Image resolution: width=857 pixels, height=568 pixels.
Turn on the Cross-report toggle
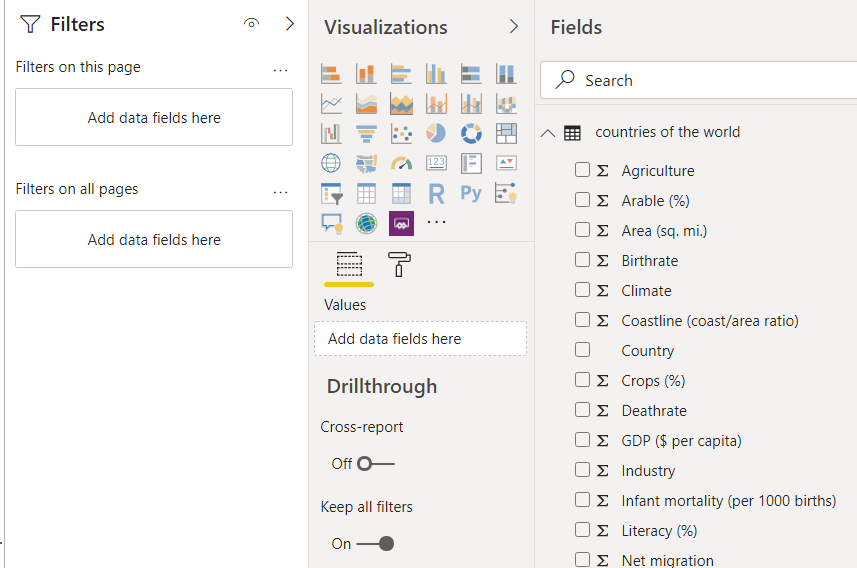(x=376, y=463)
